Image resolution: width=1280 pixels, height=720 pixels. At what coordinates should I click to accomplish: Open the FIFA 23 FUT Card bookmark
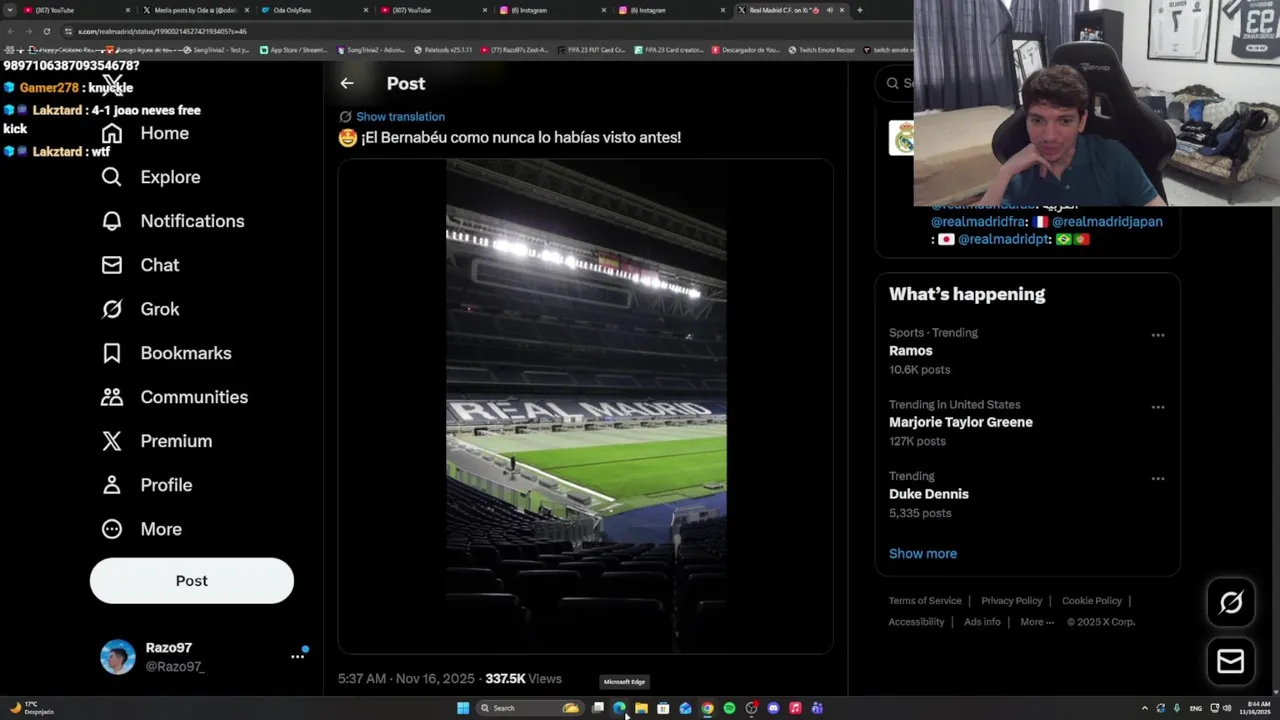(x=591, y=49)
